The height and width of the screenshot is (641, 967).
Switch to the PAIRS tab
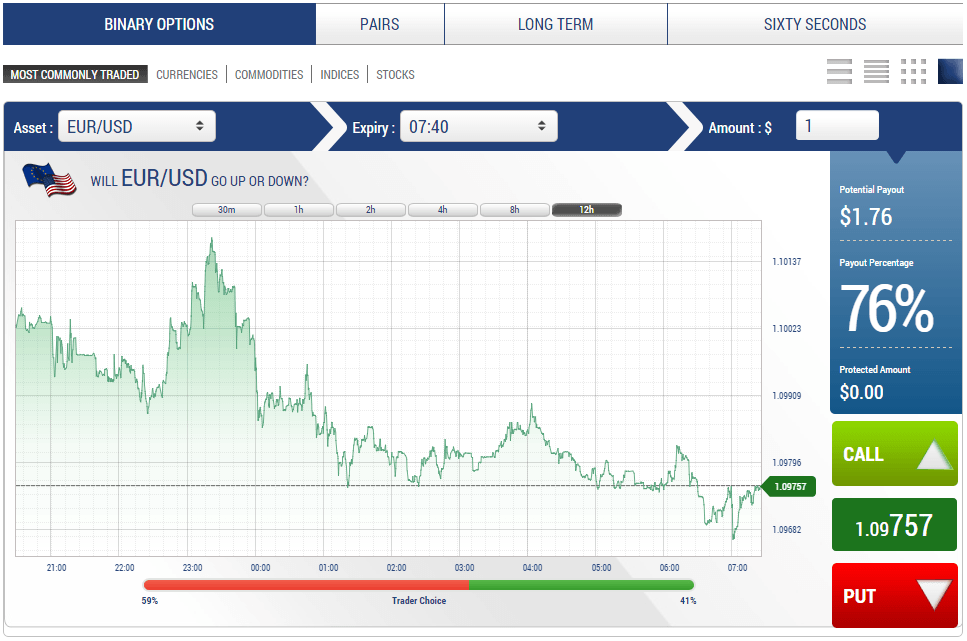click(x=379, y=24)
